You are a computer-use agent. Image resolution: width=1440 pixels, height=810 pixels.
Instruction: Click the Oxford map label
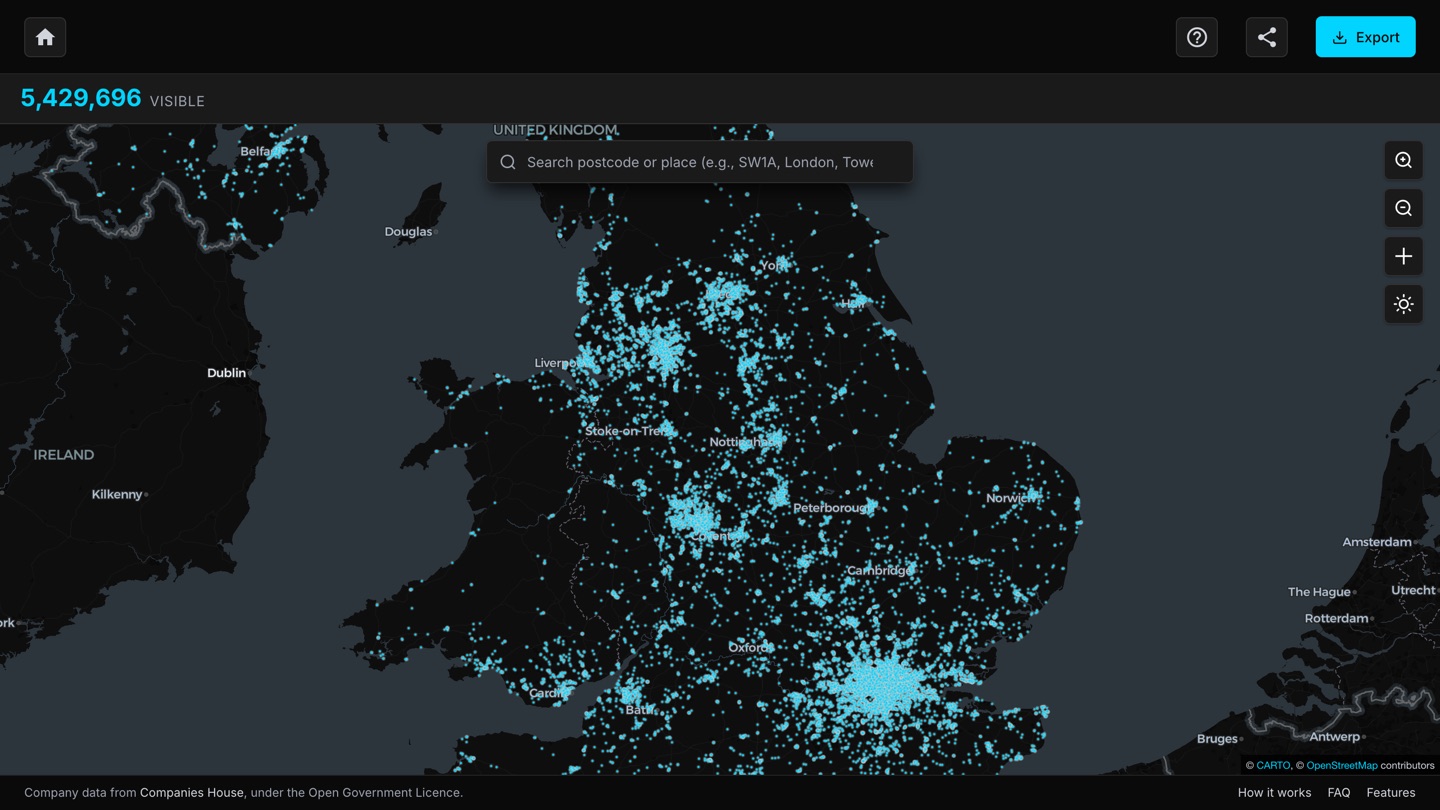749,647
